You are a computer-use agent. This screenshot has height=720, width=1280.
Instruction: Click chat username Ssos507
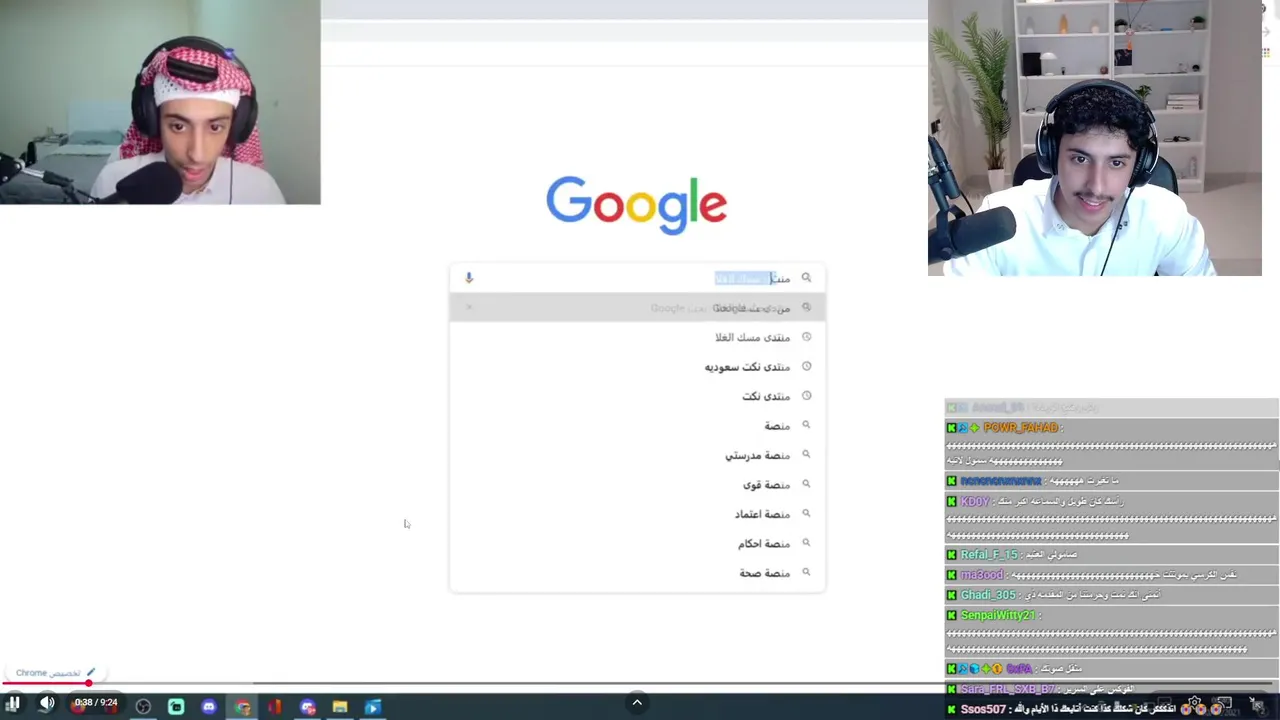984,709
